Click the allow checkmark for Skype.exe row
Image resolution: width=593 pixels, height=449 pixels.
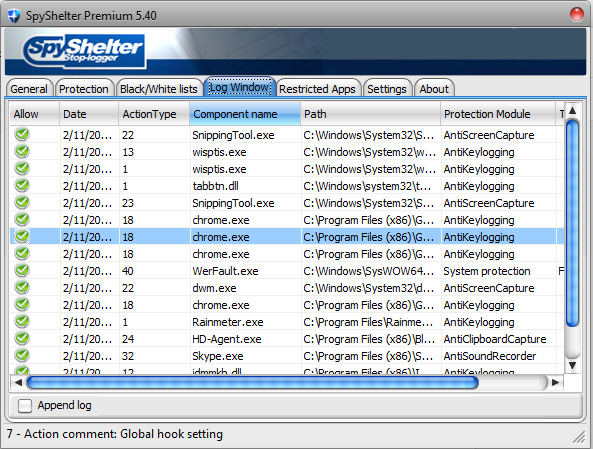(x=22, y=356)
